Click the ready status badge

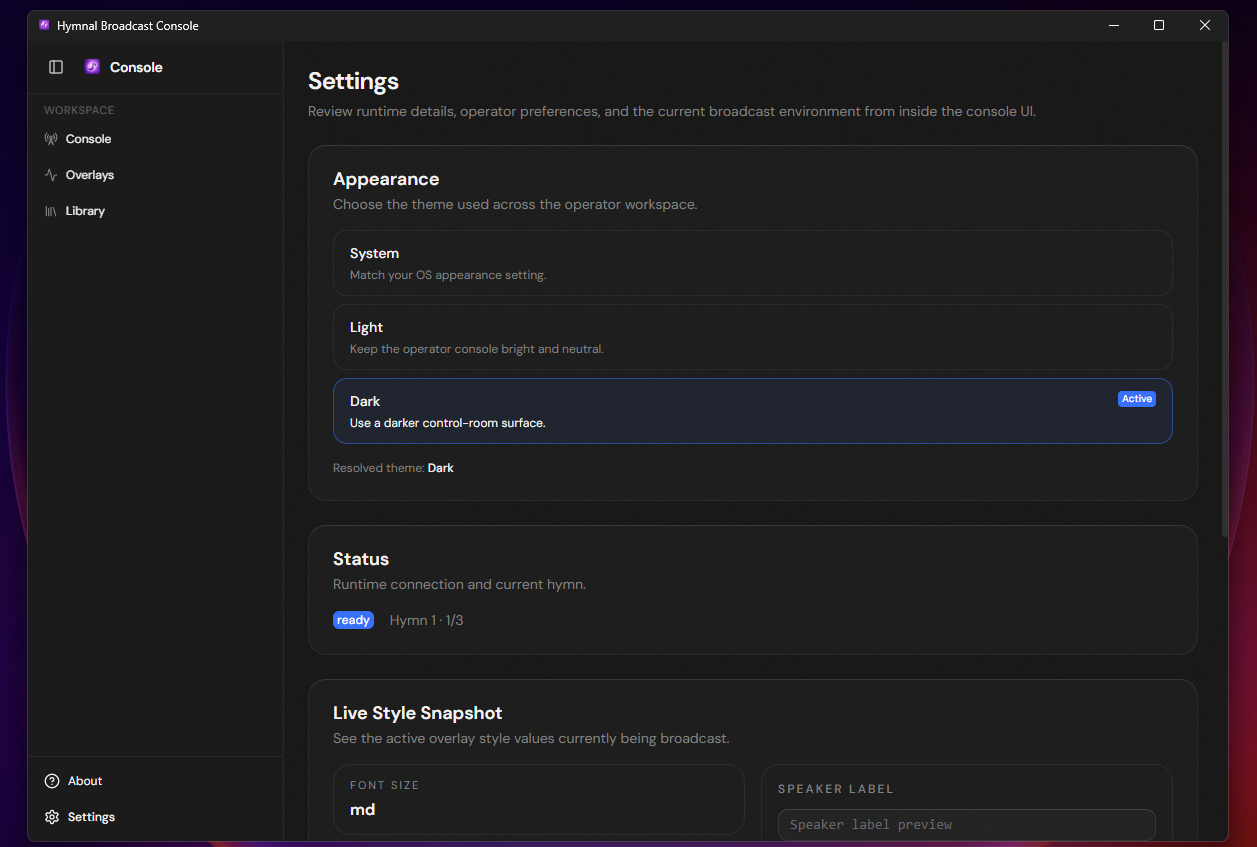pos(353,620)
